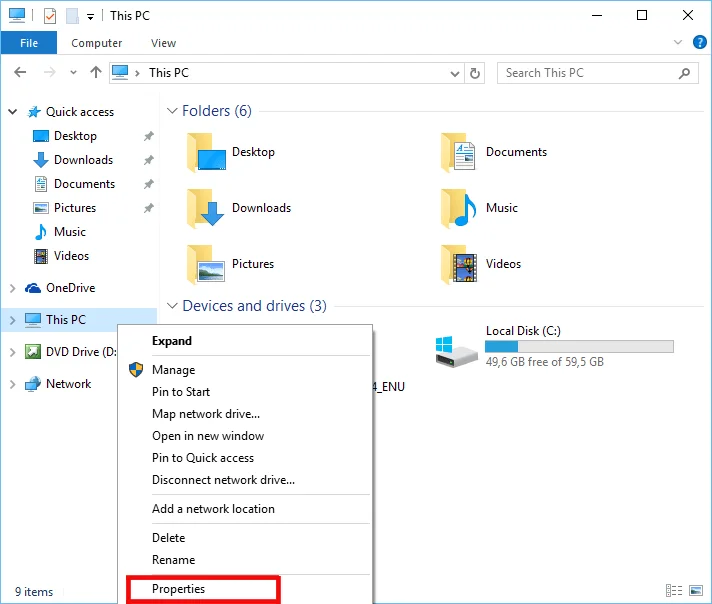Open the address bar history dropdown
This screenshot has width=712, height=604.
[x=455, y=73]
